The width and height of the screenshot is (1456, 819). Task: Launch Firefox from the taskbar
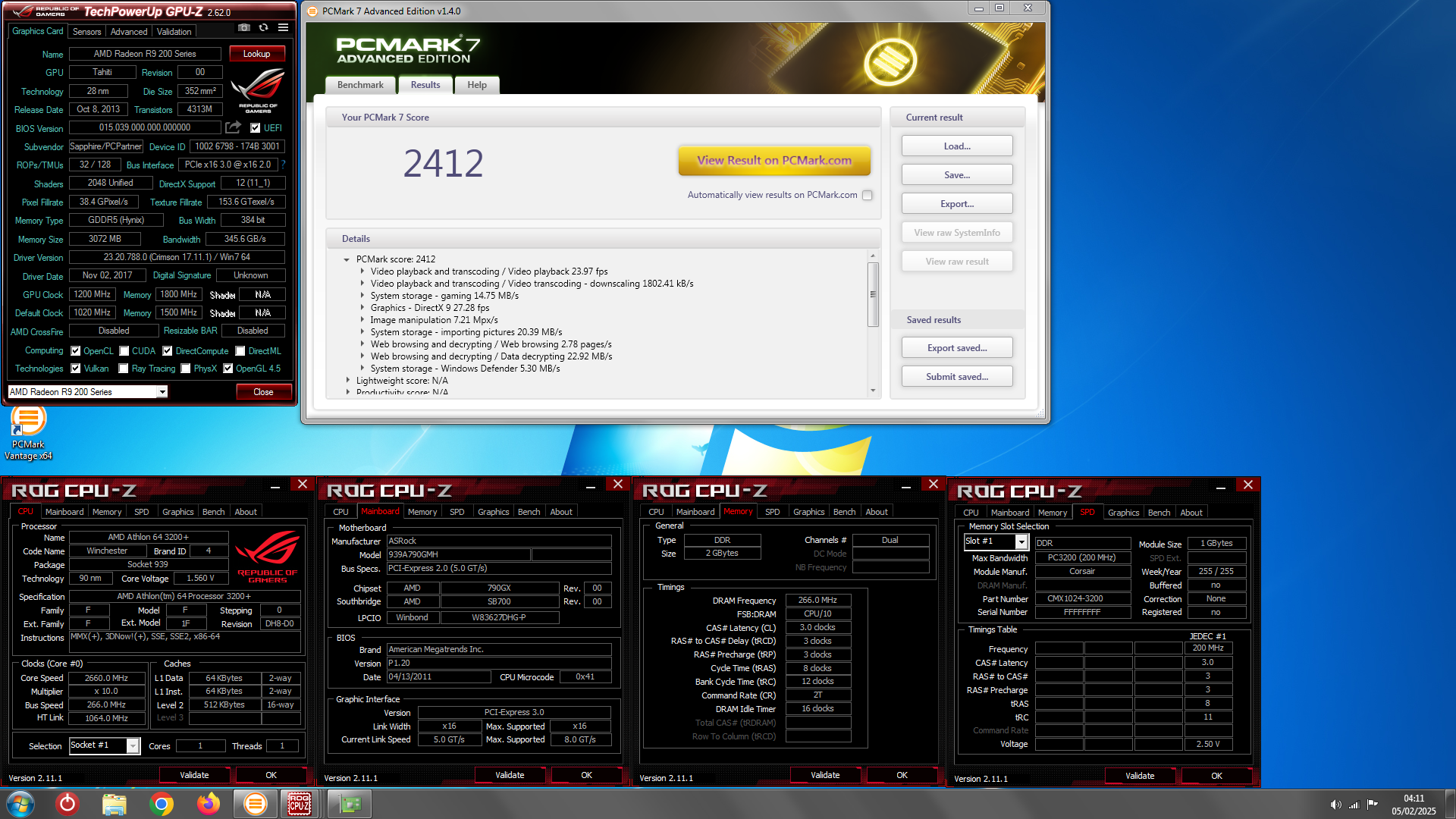(208, 804)
